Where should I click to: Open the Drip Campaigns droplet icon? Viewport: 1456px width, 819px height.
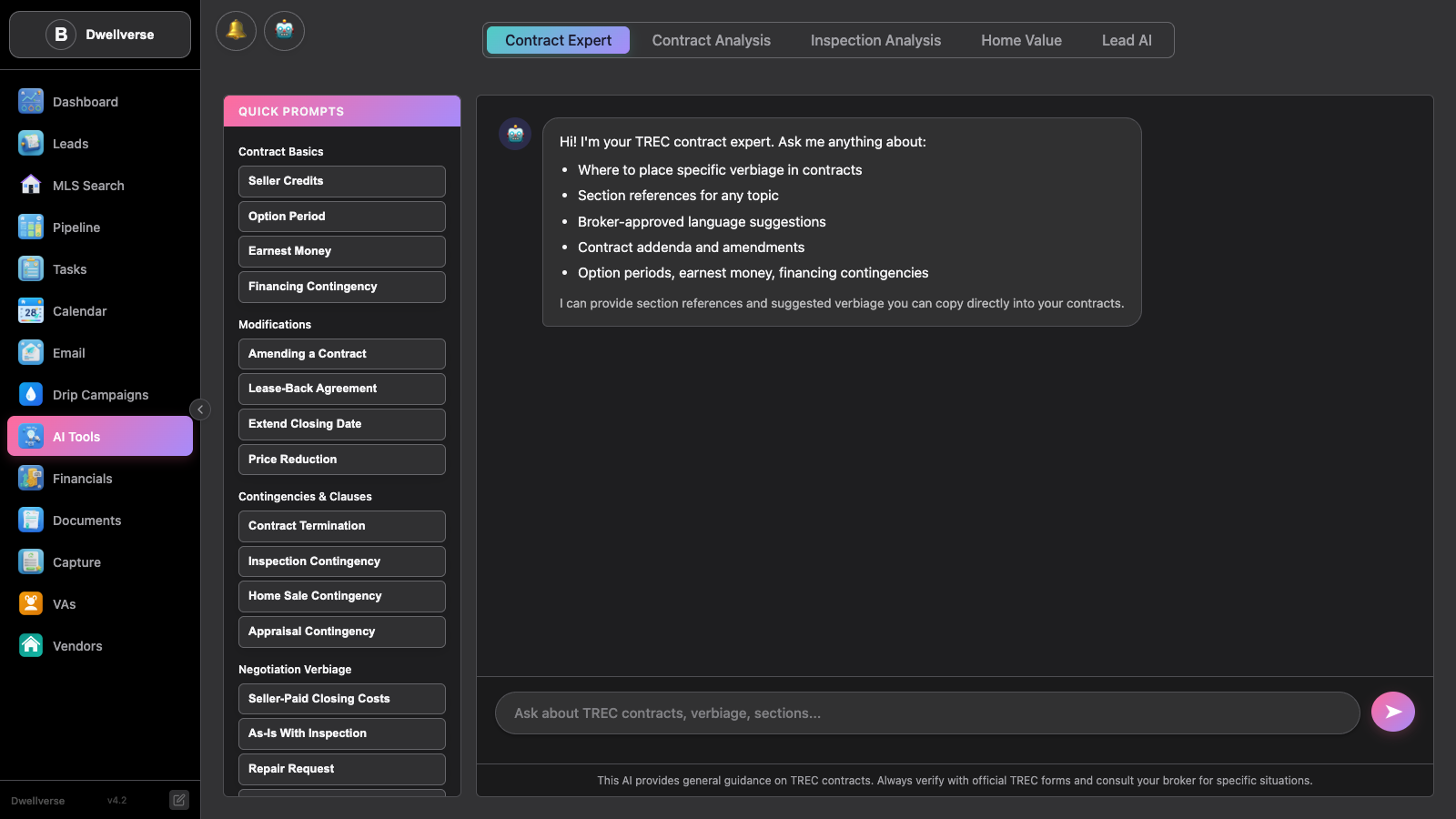31,394
